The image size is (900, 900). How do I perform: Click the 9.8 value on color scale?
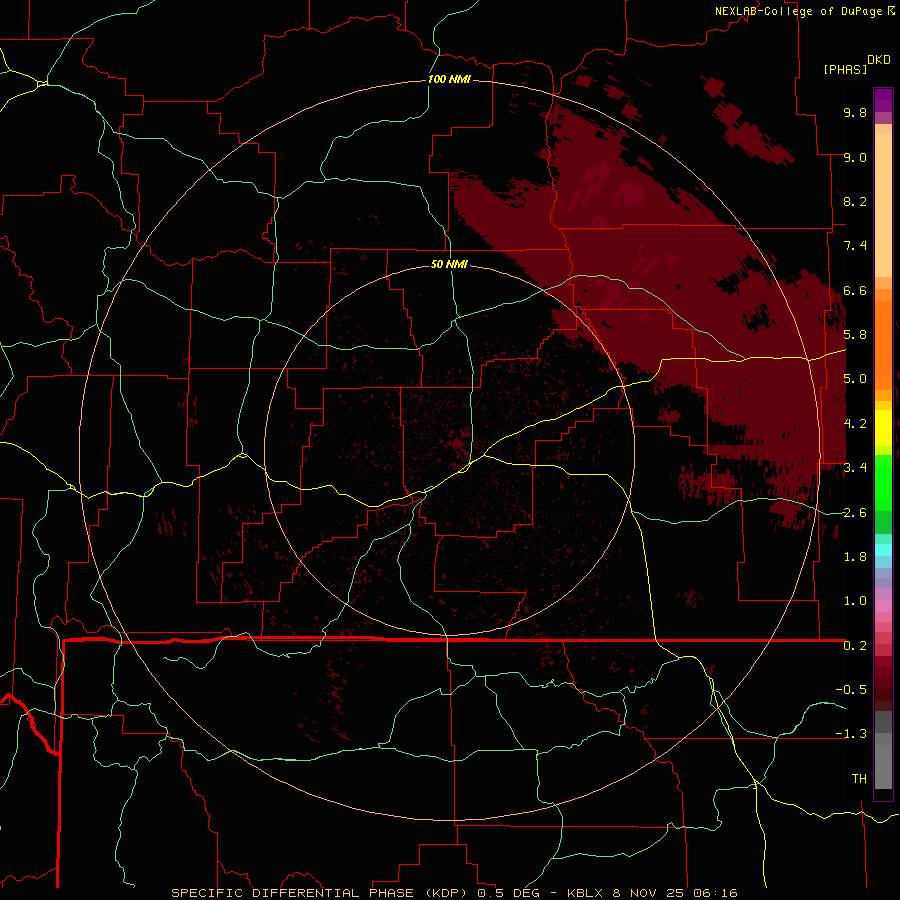click(x=855, y=112)
